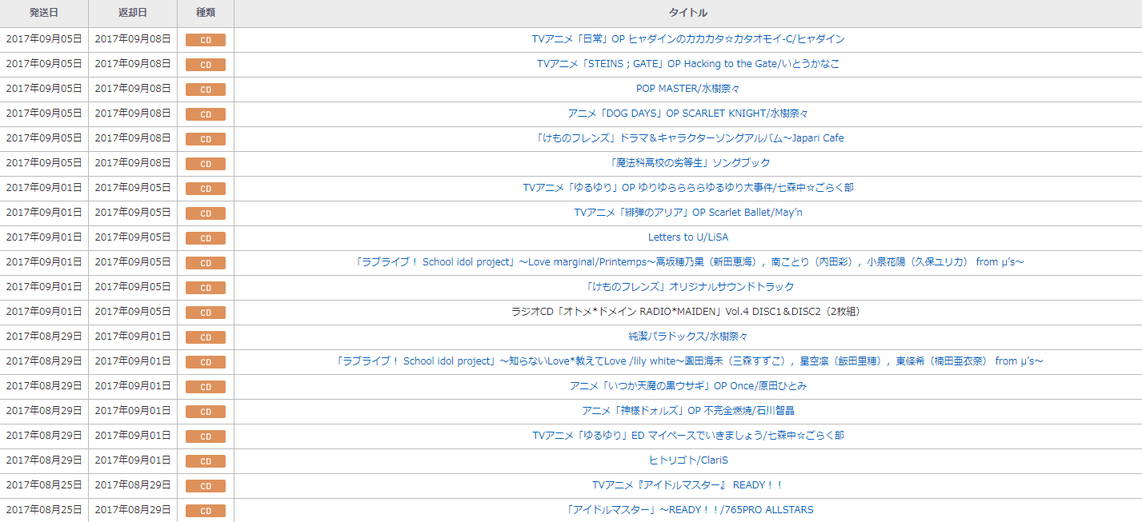This screenshot has width=1142, height=522.
Task: Select the 返却日 2017年08月29日 in the TVアニメ『アイドルマスター』 row
Action: pyautogui.click(x=133, y=485)
